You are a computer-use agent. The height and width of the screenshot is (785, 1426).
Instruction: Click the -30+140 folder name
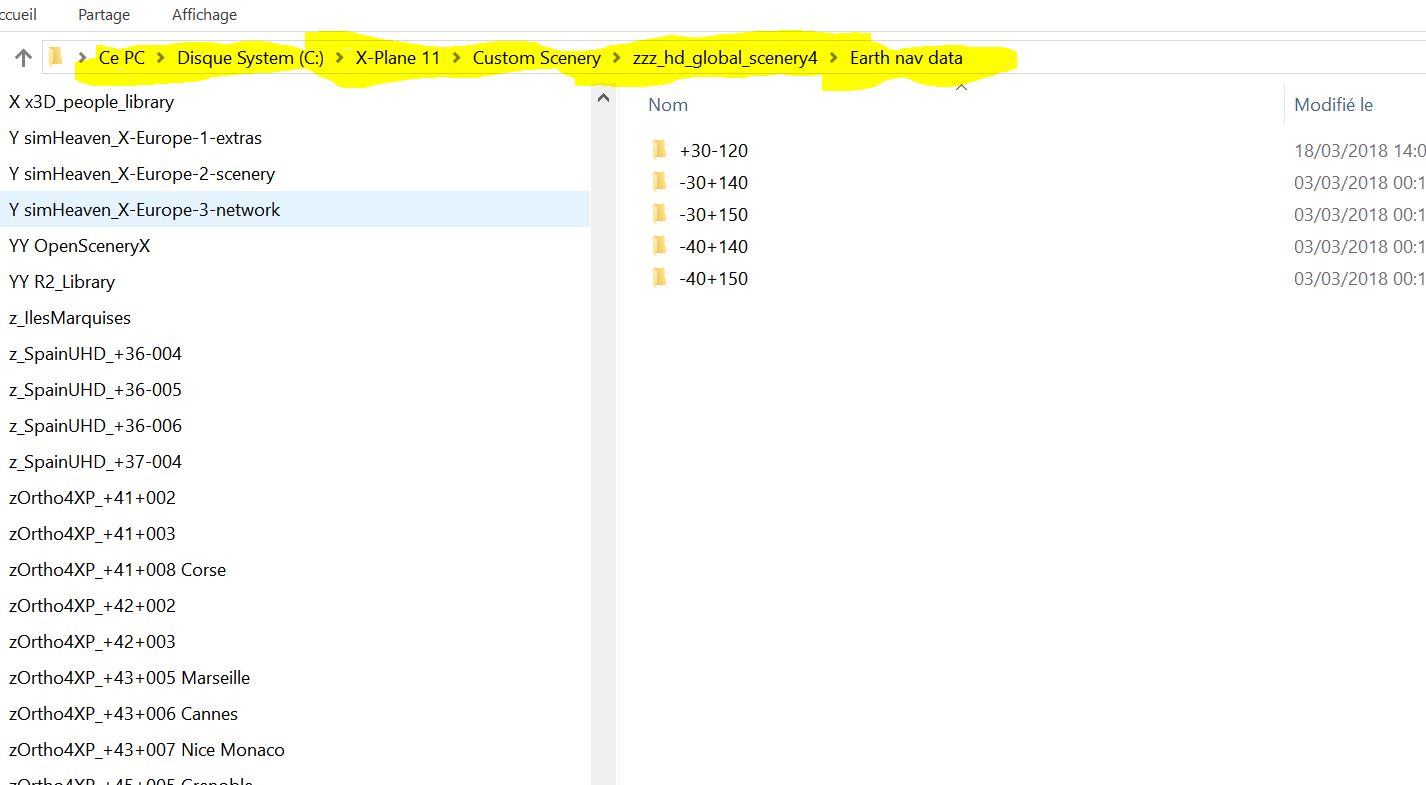click(x=714, y=183)
